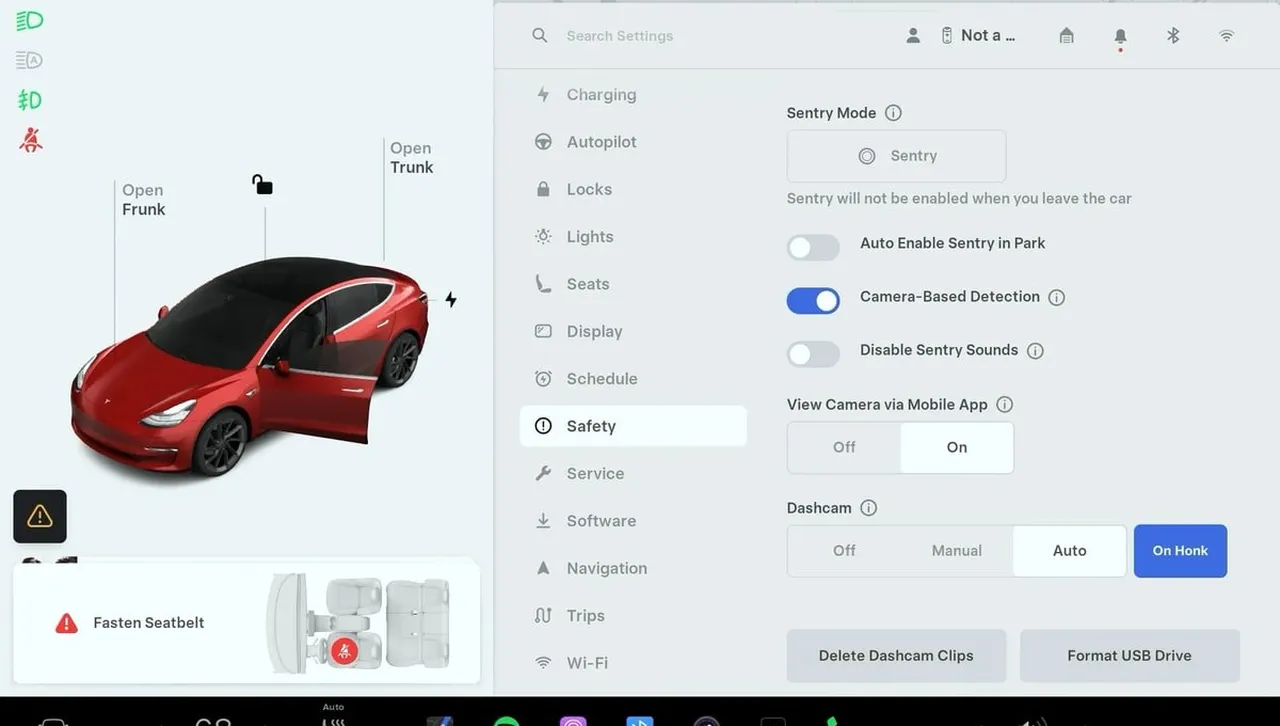1280x726 pixels.
Task: Tap the red seatbelt warning indicator
Action: click(x=31, y=140)
